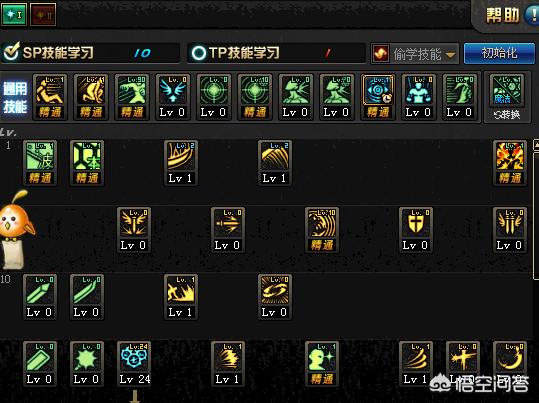Viewport: 539px width, 403px height.
Task: Click the blue winged arrow general skill
Action: 172,97
